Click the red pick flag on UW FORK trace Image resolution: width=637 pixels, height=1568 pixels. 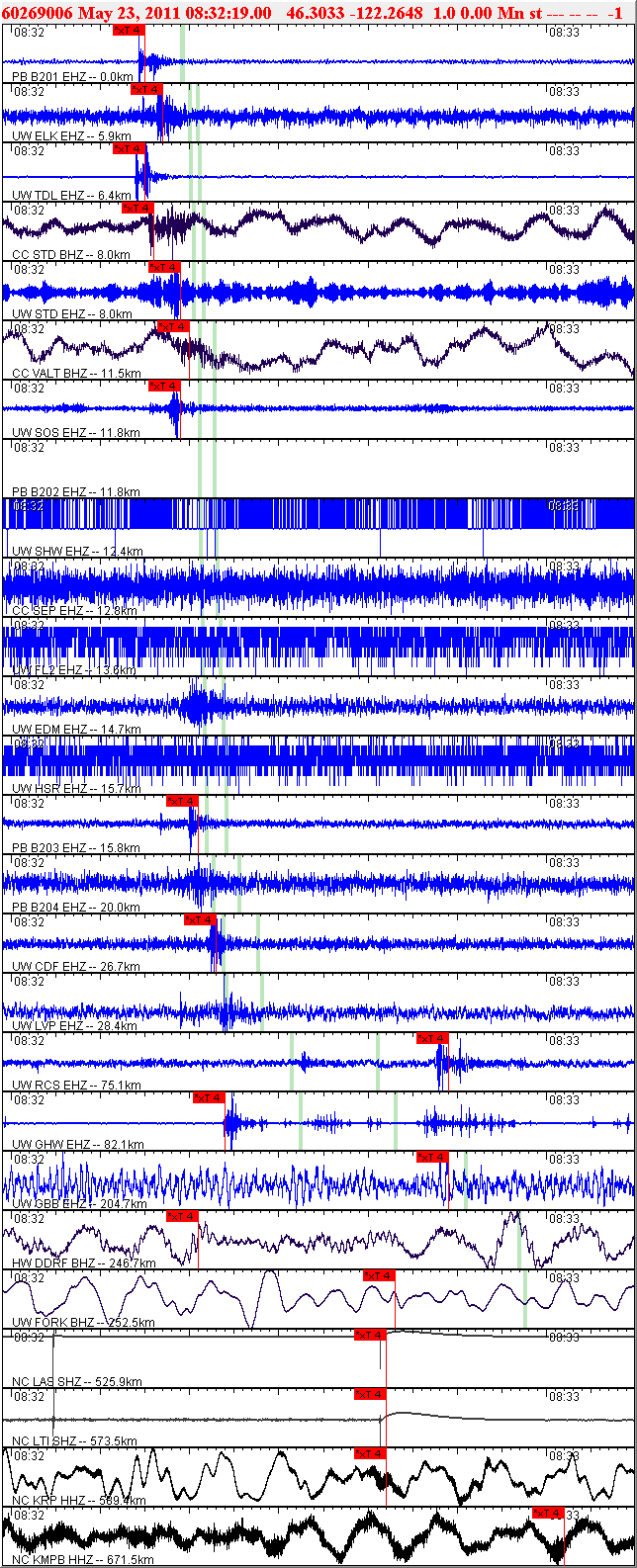tap(379, 1275)
